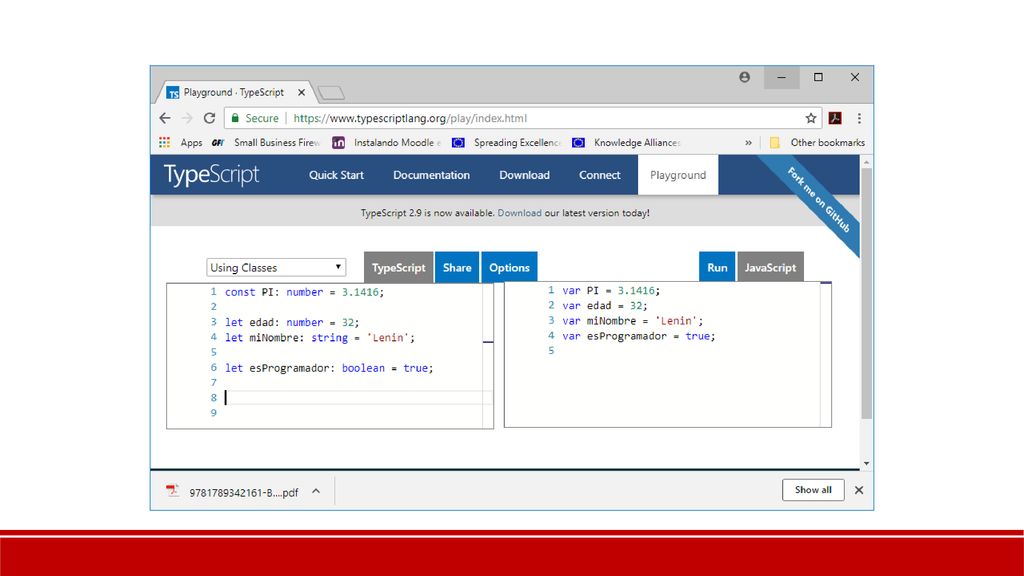
Task: Open Small Business Firewall bookmark
Action: pyautogui.click(x=266, y=142)
